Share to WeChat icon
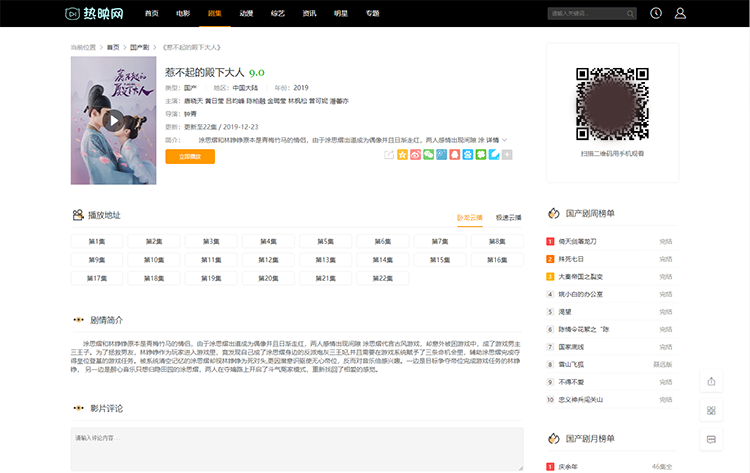 pos(429,154)
